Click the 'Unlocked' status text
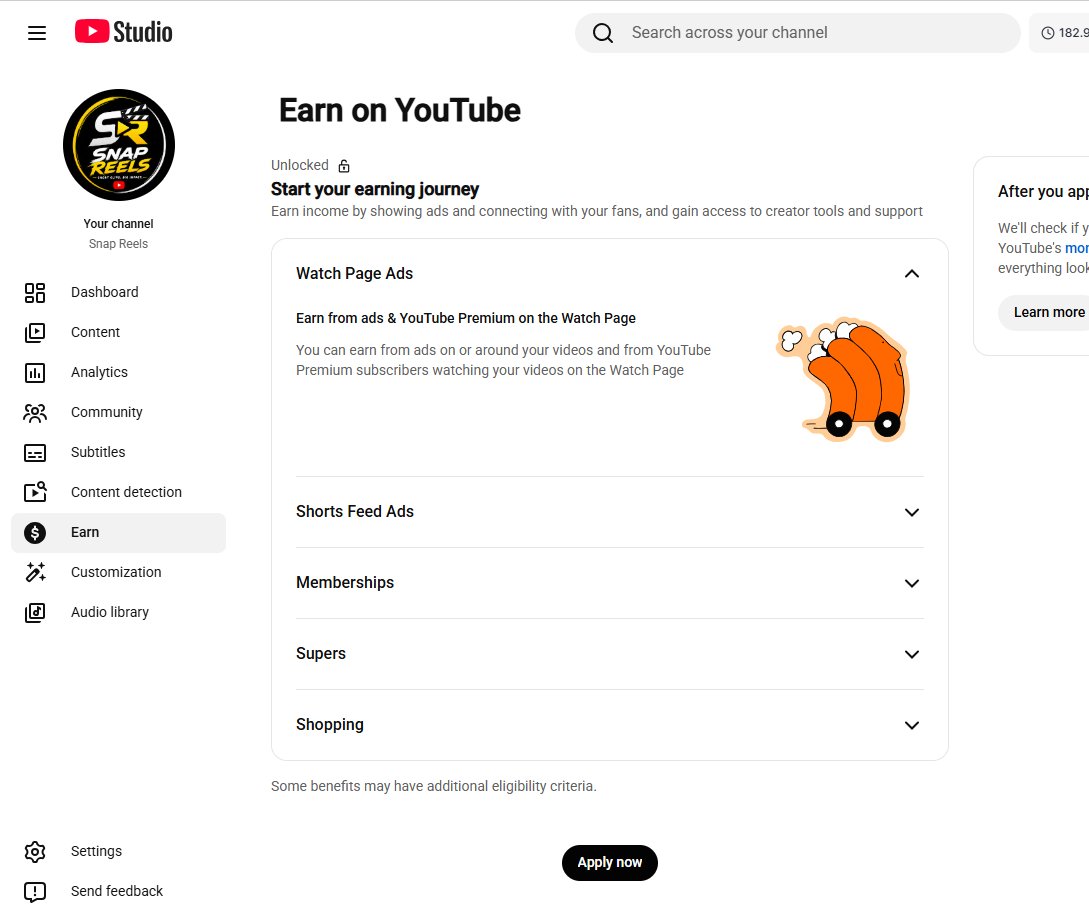This screenshot has height=910, width=1089. point(300,165)
